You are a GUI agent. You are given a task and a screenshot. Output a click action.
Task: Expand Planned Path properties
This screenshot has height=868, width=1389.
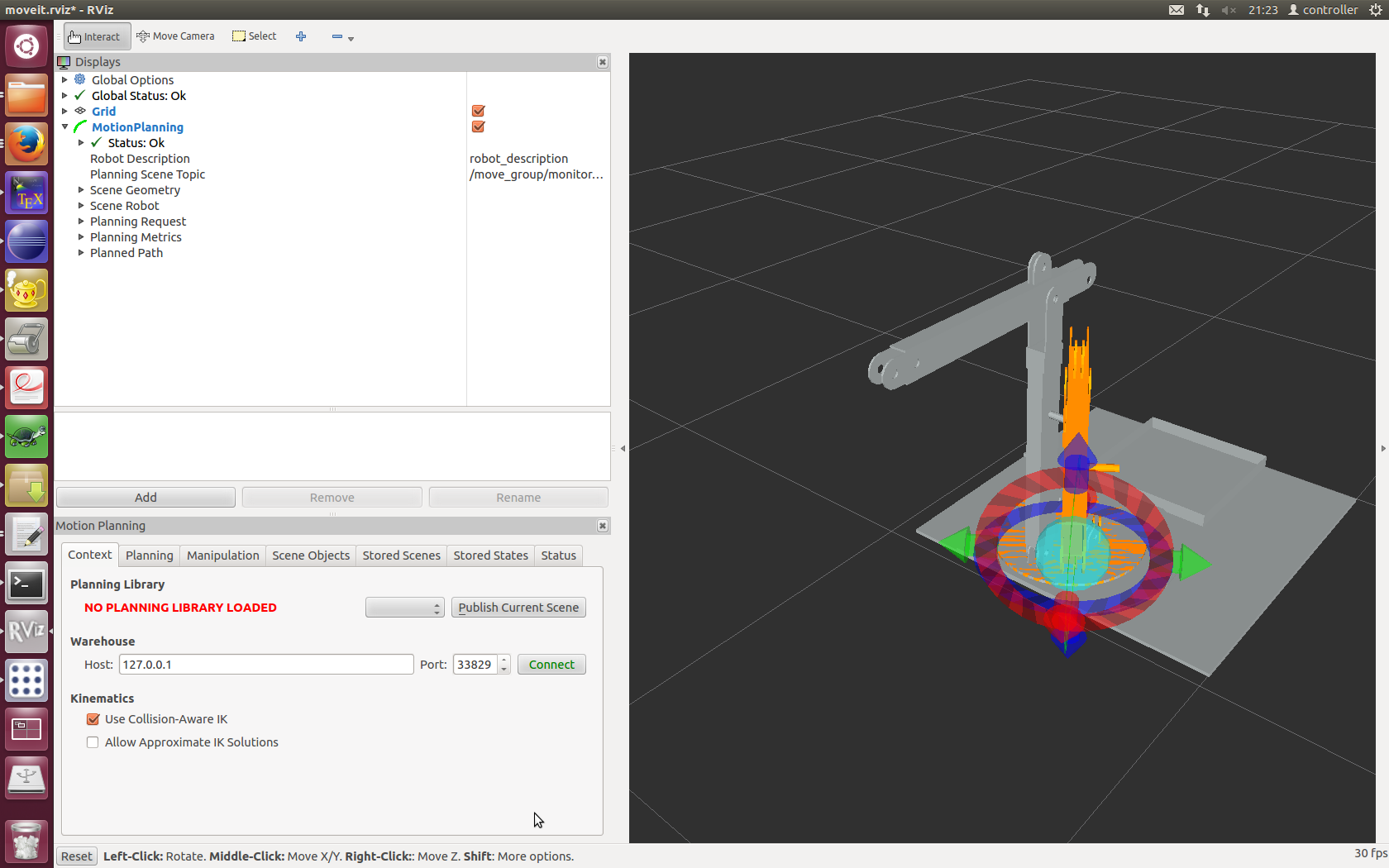(x=81, y=253)
